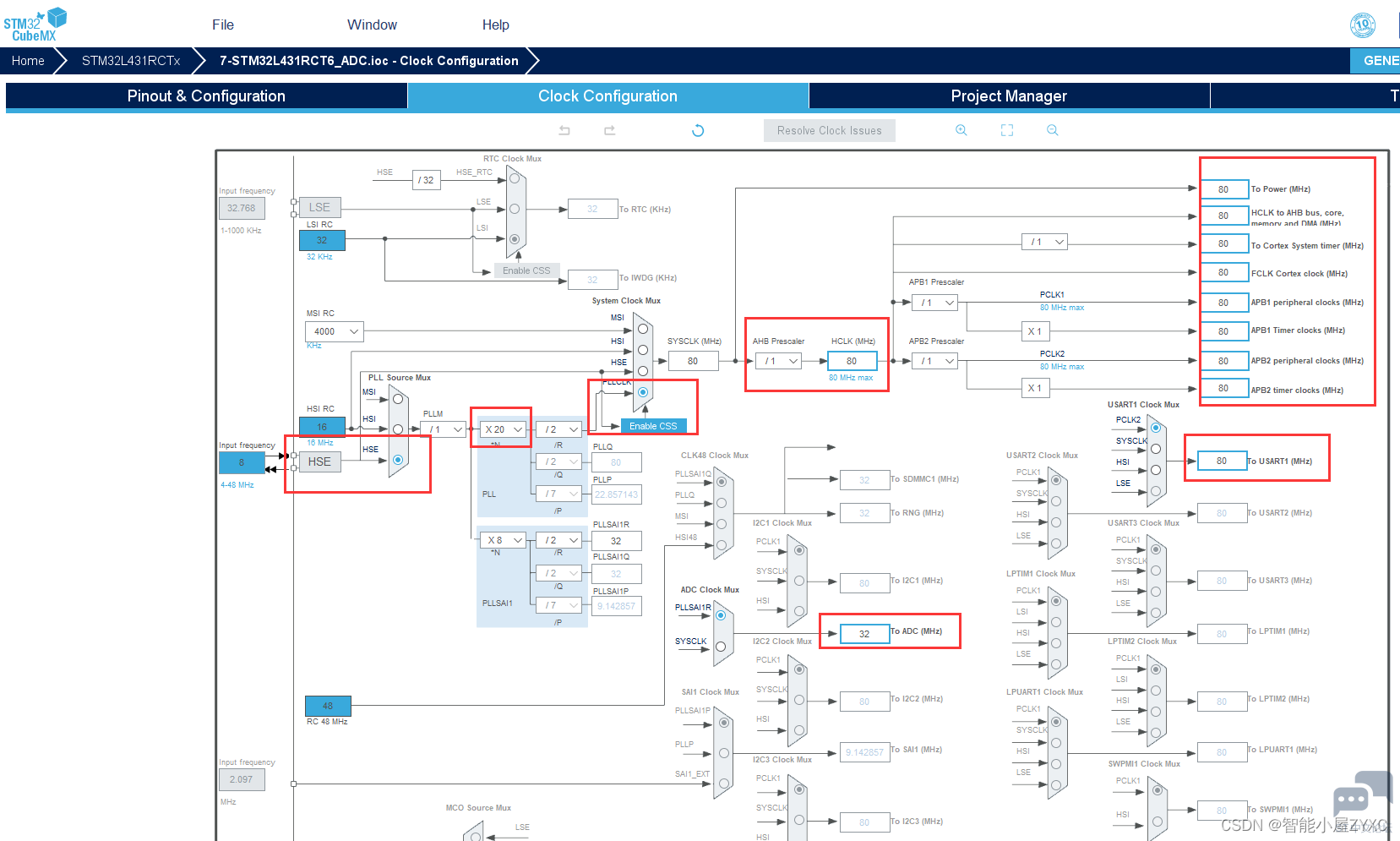This screenshot has height=841, width=1400.
Task: Click the SYSCLK (MHz) value field
Action: [x=693, y=361]
